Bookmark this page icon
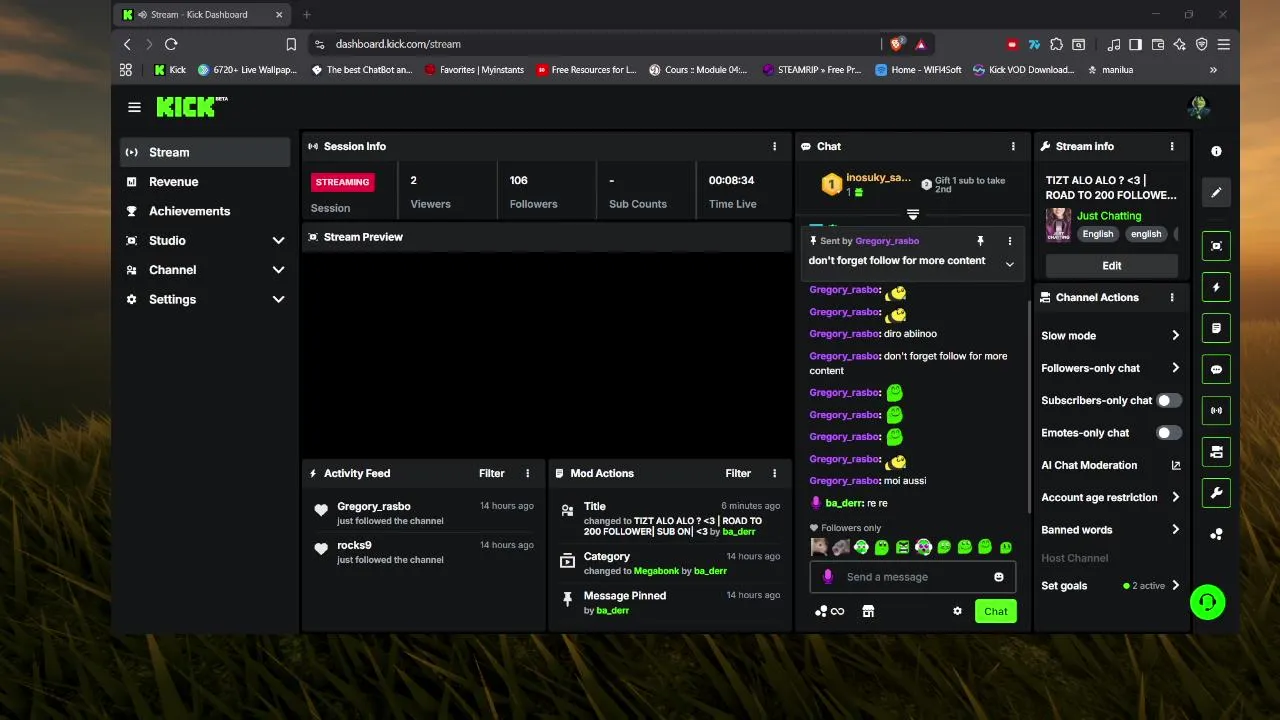 [291, 44]
